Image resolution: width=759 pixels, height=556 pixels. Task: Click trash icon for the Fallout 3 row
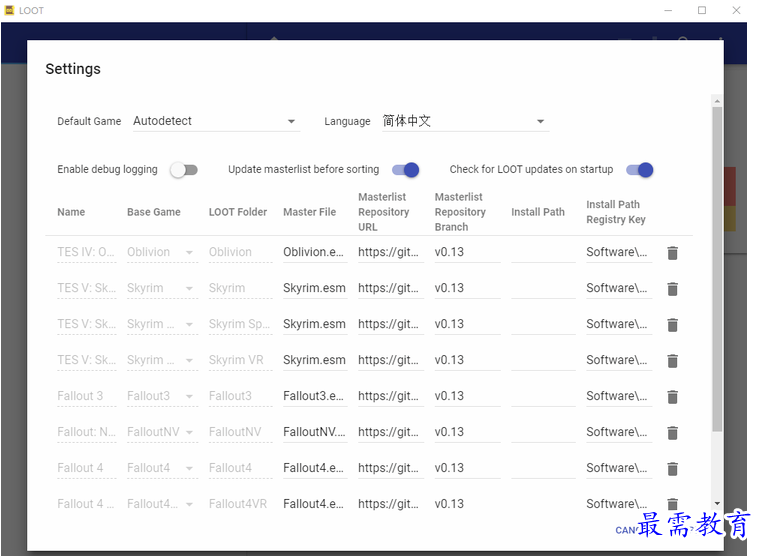[672, 397]
